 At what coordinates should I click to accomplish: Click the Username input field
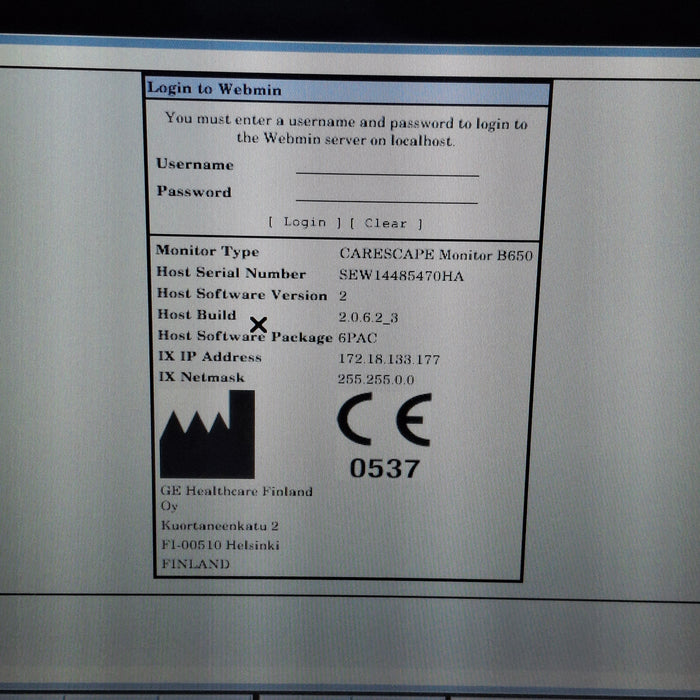coord(387,167)
